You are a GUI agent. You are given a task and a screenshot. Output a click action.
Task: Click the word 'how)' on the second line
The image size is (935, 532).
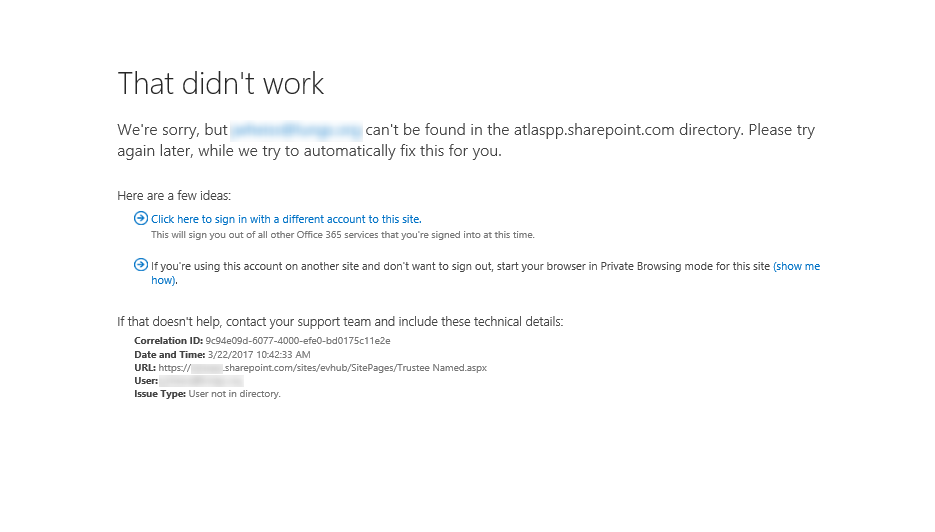(x=164, y=280)
